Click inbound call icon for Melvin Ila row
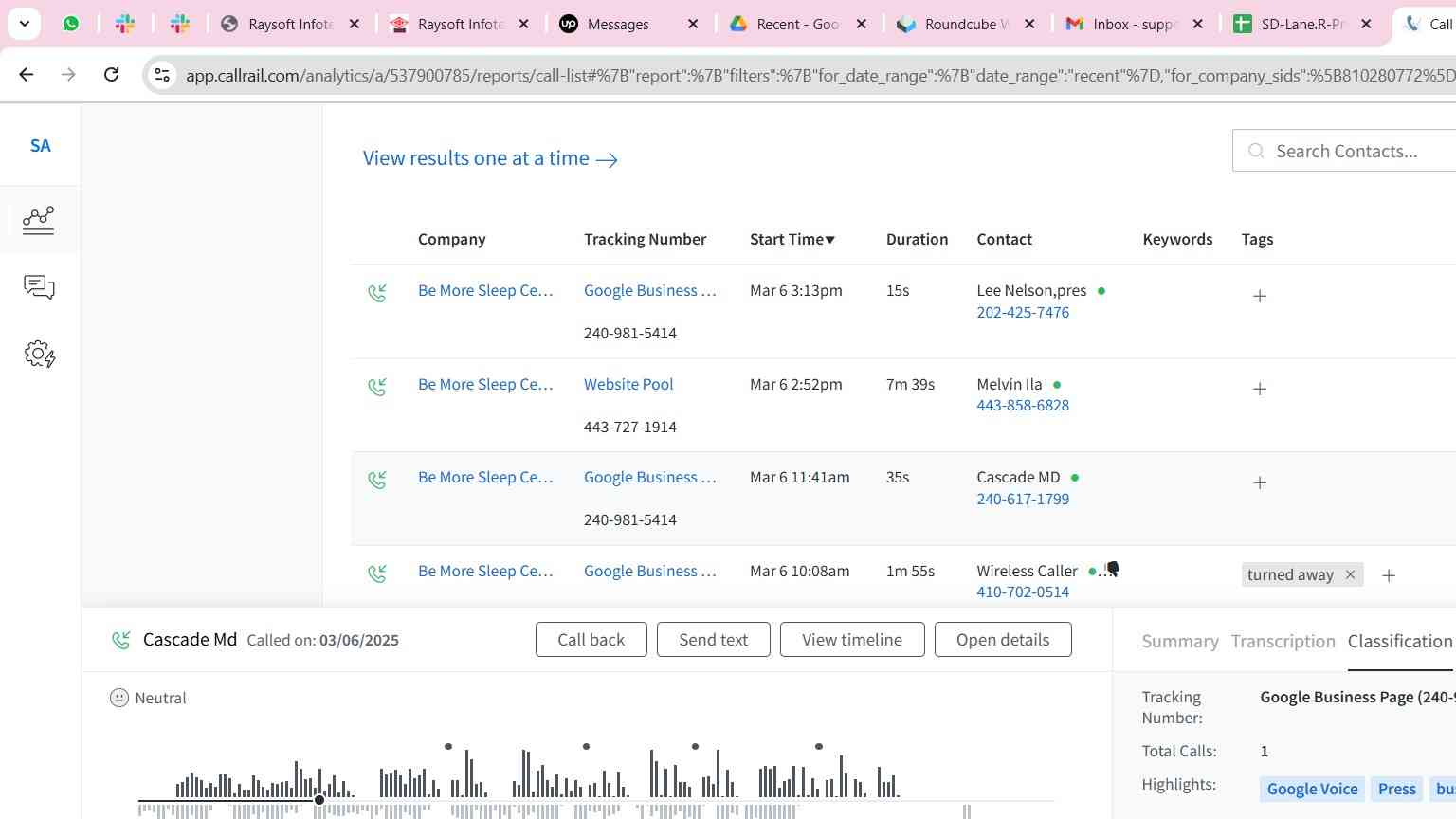The image size is (1456, 819). click(377, 387)
